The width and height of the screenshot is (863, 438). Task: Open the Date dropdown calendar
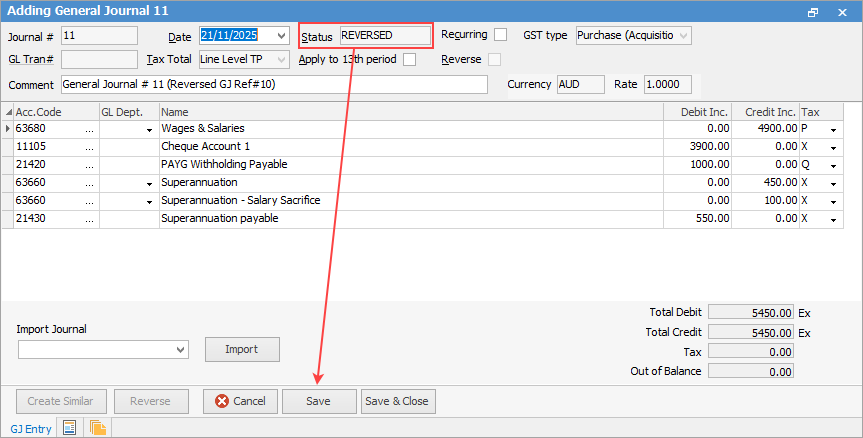[281, 36]
